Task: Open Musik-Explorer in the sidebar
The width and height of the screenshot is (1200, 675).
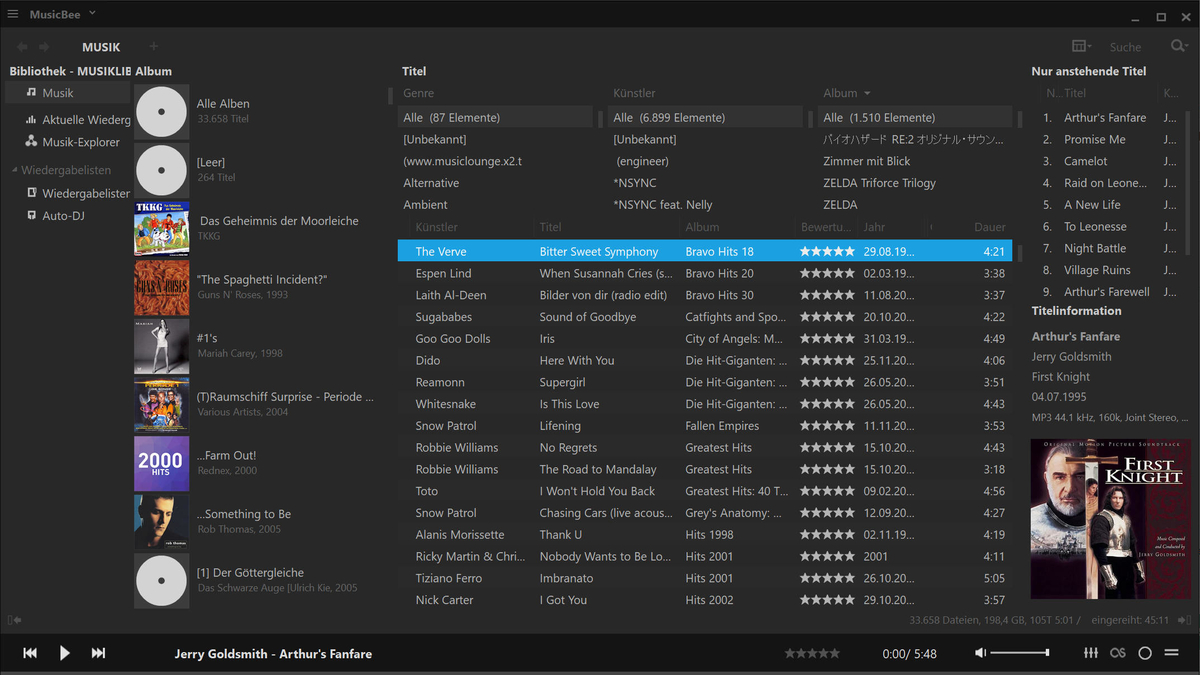Action: (x=80, y=142)
